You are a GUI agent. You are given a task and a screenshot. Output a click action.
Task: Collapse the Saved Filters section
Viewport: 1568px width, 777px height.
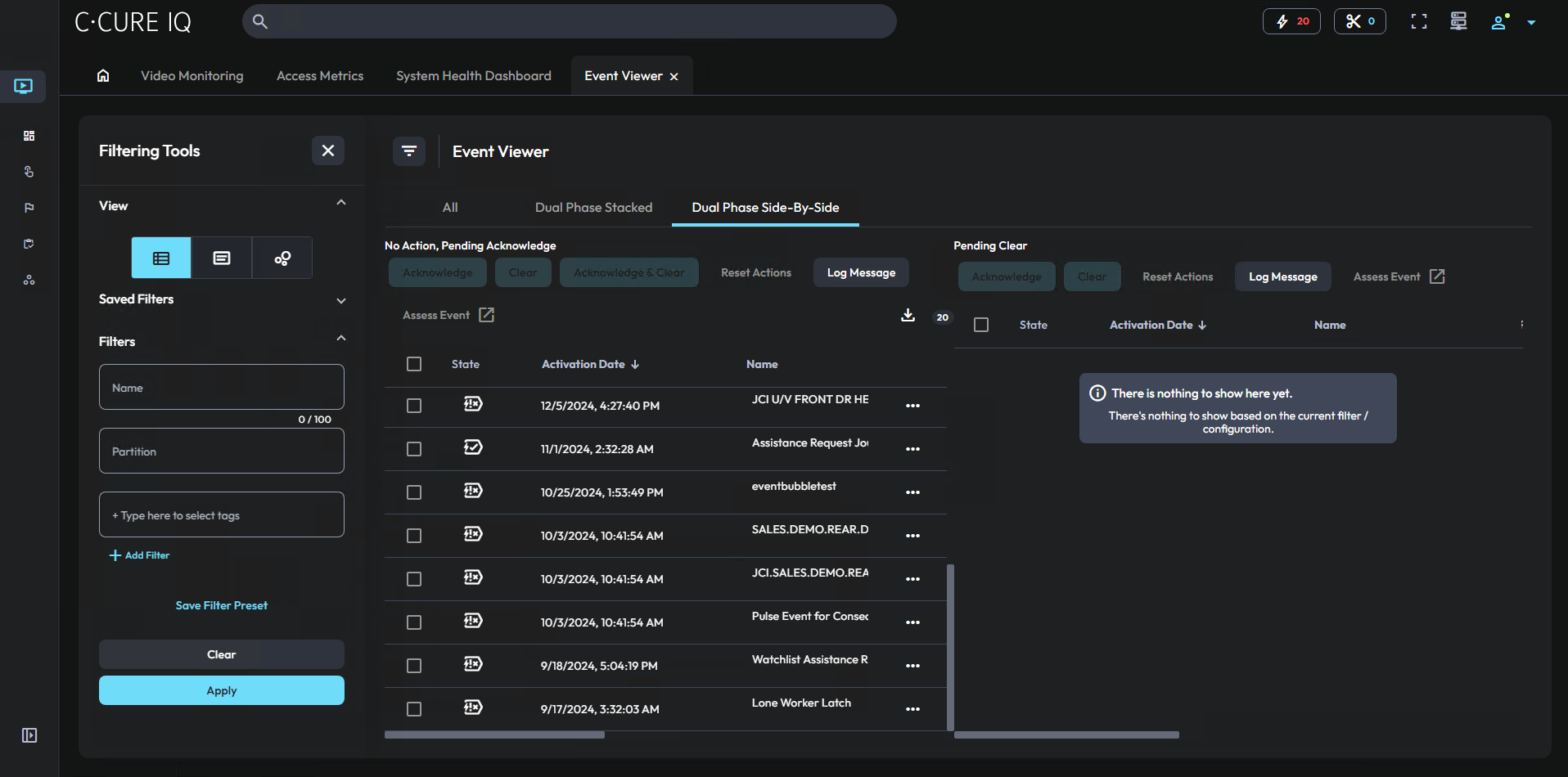pyautogui.click(x=340, y=301)
